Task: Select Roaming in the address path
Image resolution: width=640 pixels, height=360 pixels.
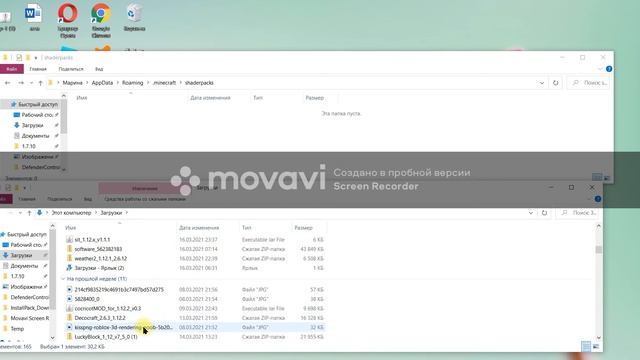Action: (x=133, y=83)
